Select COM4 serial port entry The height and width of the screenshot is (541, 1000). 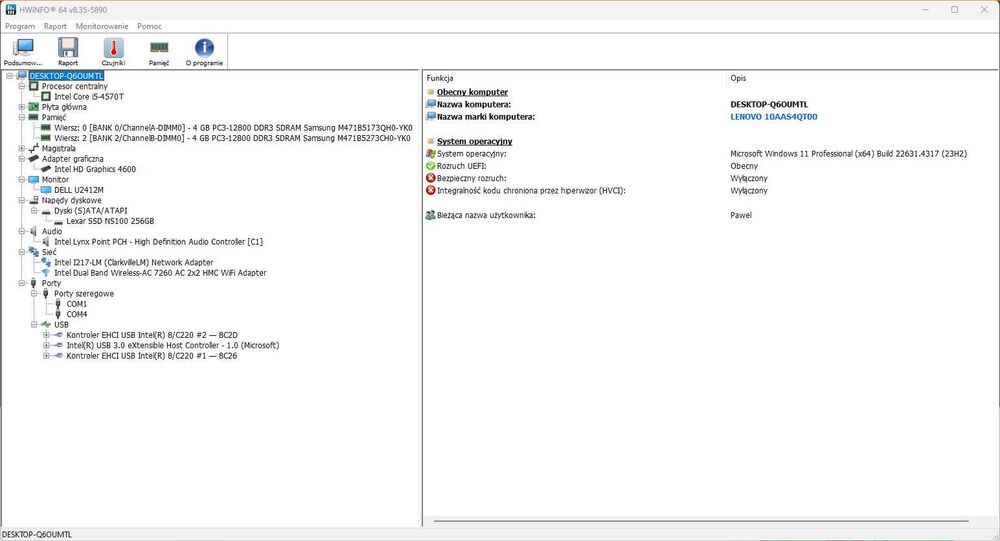(x=77, y=314)
